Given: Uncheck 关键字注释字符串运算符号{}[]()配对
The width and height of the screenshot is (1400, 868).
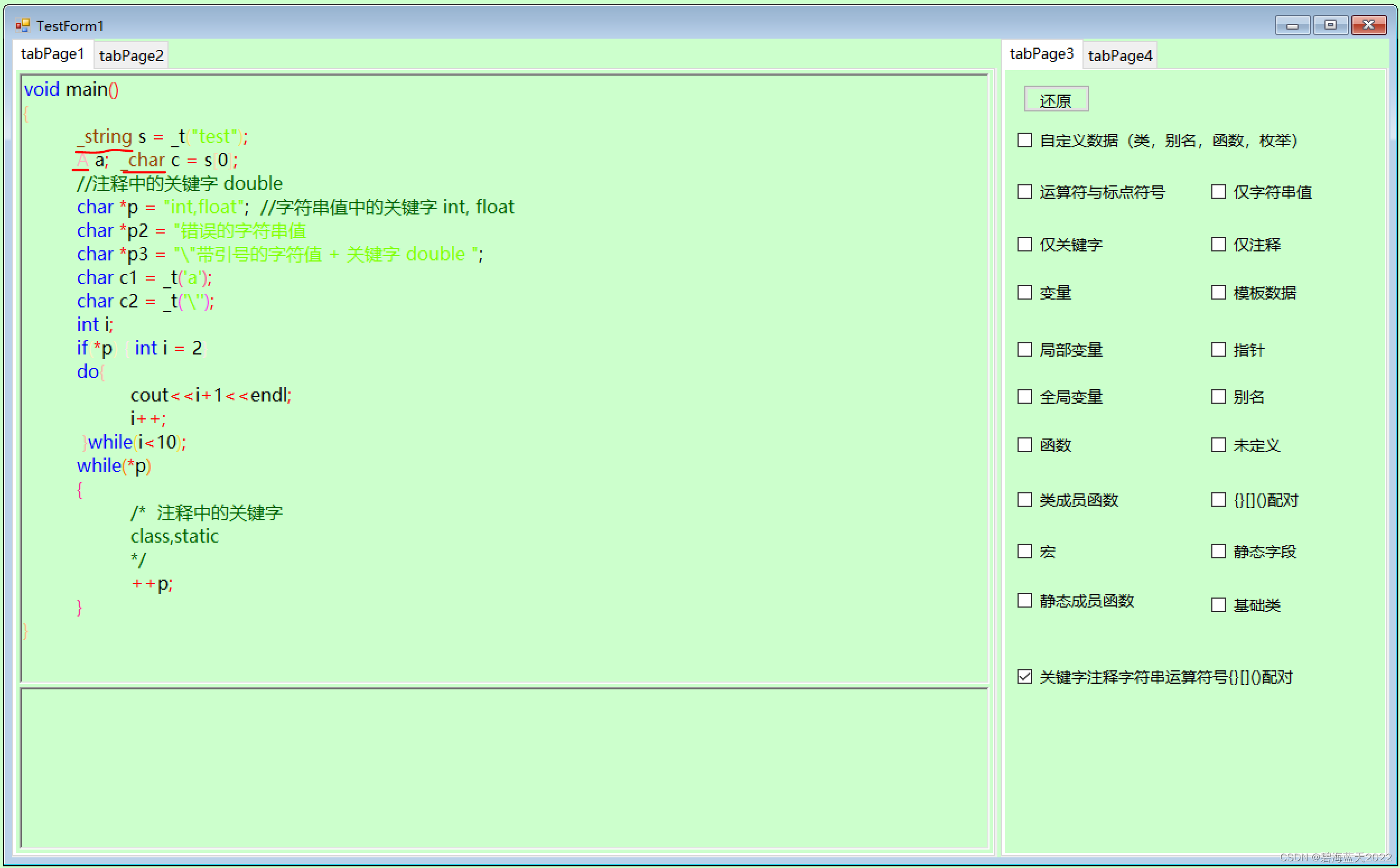Looking at the screenshot, I should pos(1025,677).
